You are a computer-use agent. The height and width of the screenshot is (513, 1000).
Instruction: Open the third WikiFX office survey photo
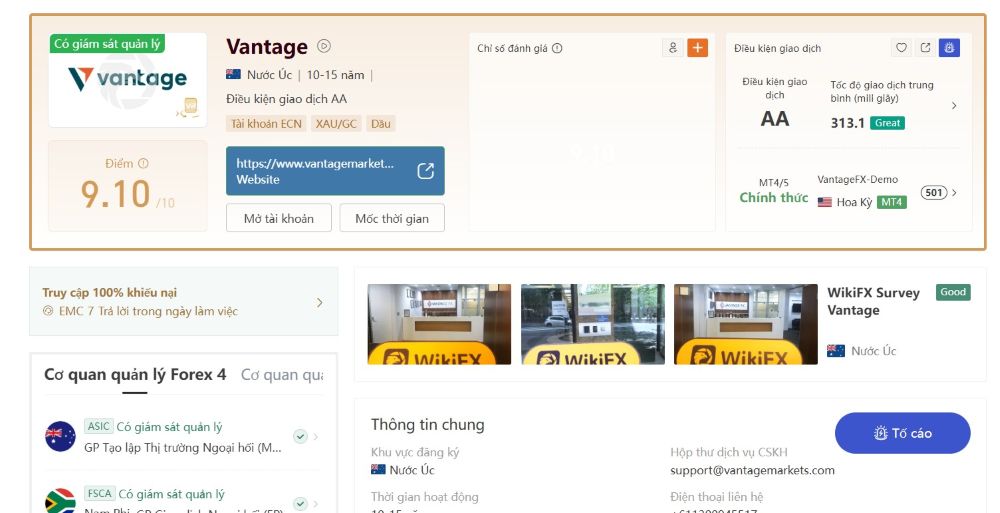coord(746,324)
